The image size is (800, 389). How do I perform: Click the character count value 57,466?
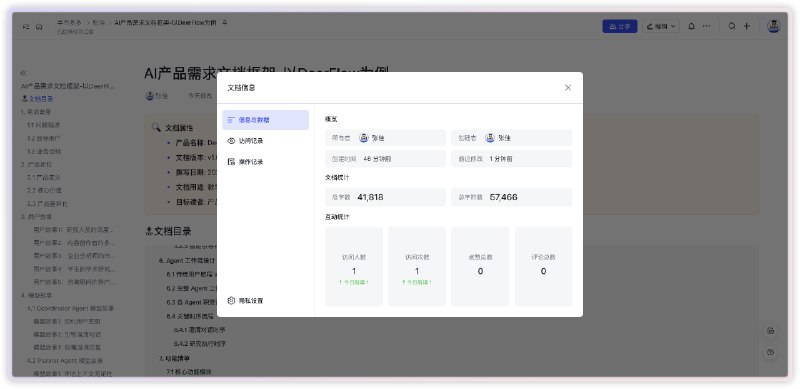coord(504,197)
